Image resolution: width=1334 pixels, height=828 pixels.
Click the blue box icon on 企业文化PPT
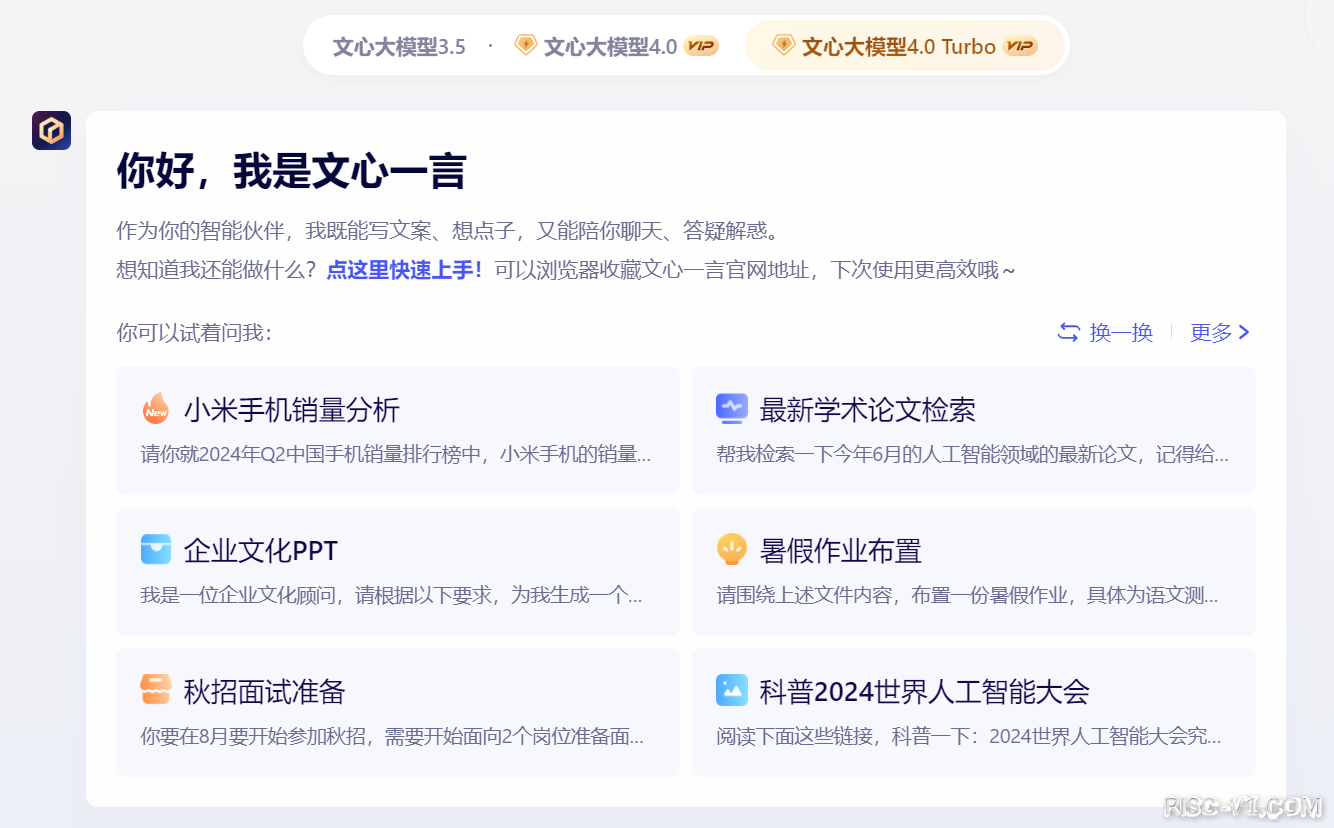pyautogui.click(x=156, y=549)
